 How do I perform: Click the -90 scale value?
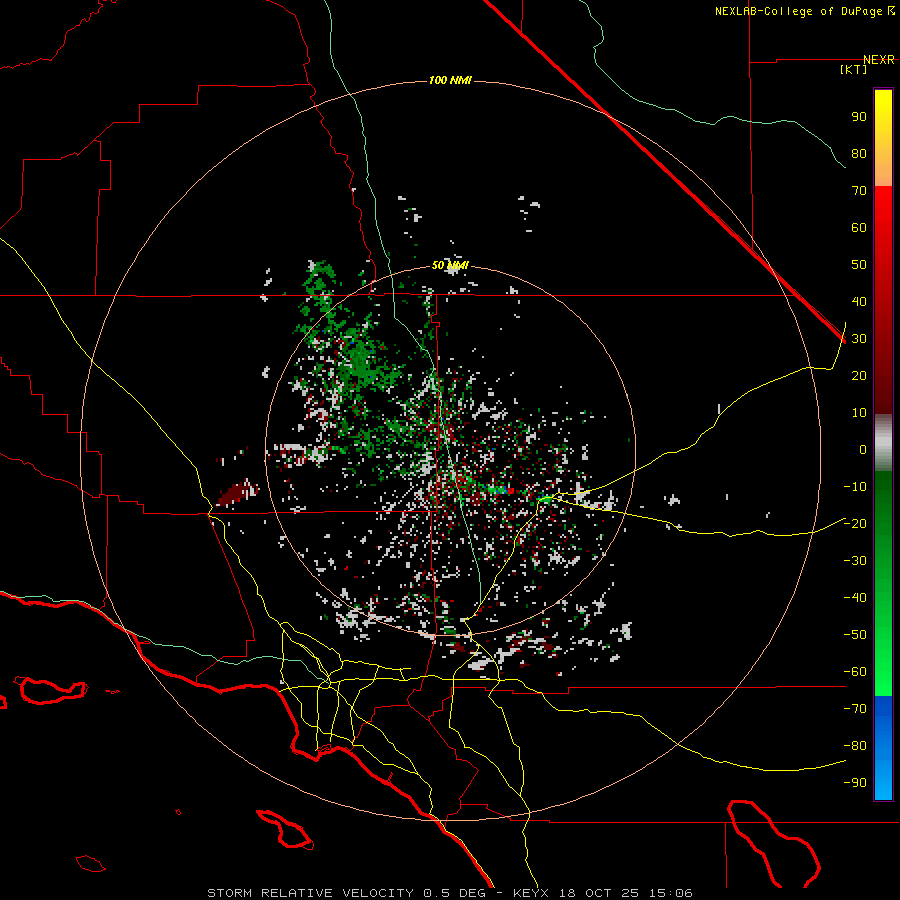tap(855, 783)
